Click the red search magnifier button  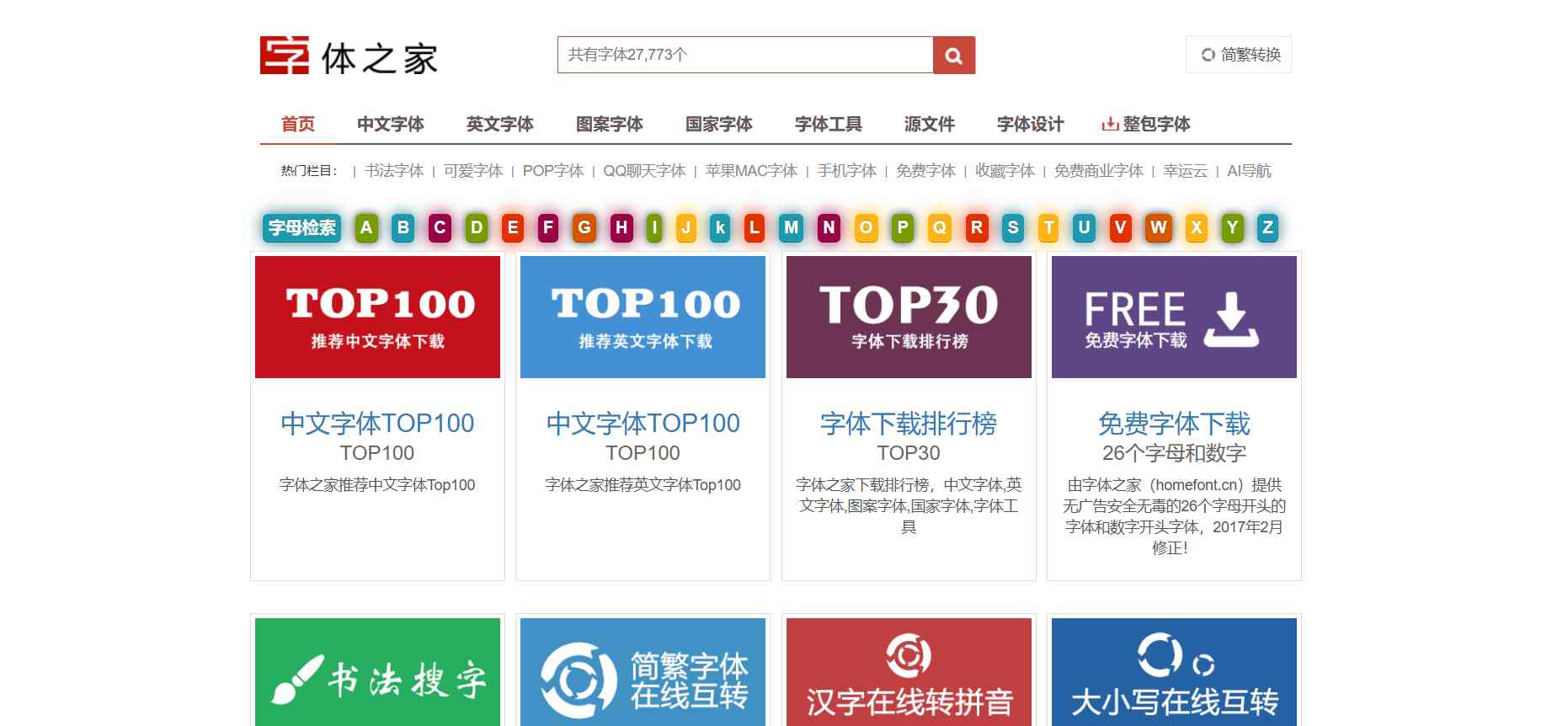954,55
